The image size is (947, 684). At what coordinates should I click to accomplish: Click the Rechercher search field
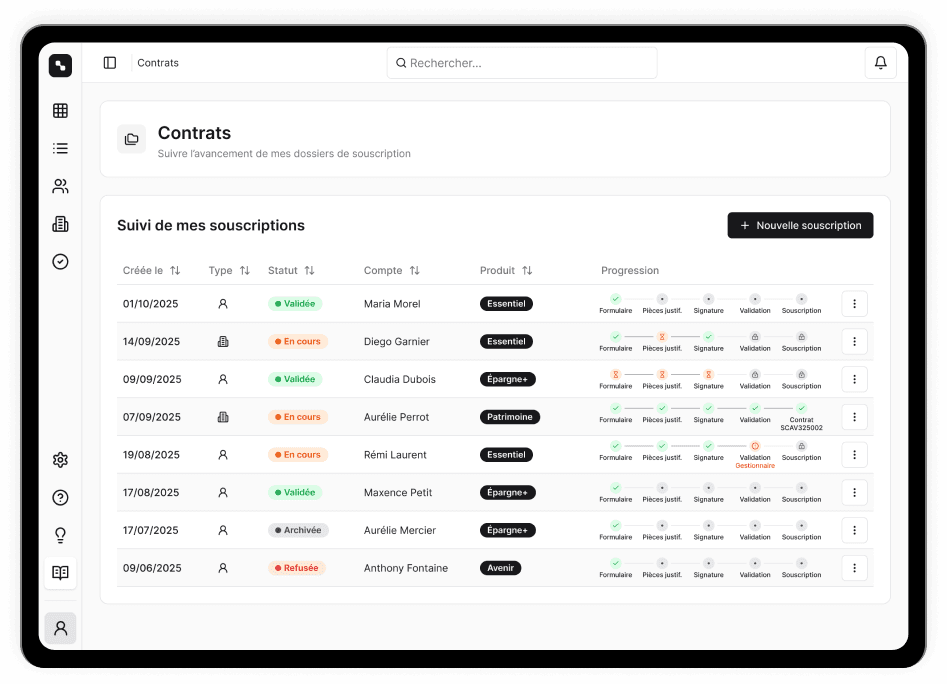(522, 63)
